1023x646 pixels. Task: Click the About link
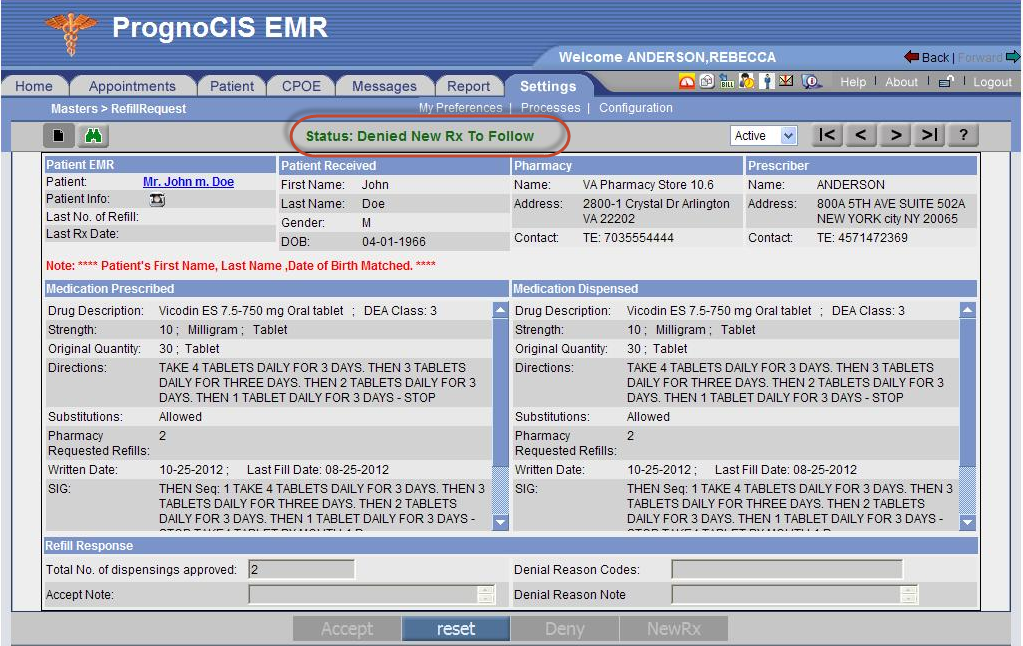(901, 82)
